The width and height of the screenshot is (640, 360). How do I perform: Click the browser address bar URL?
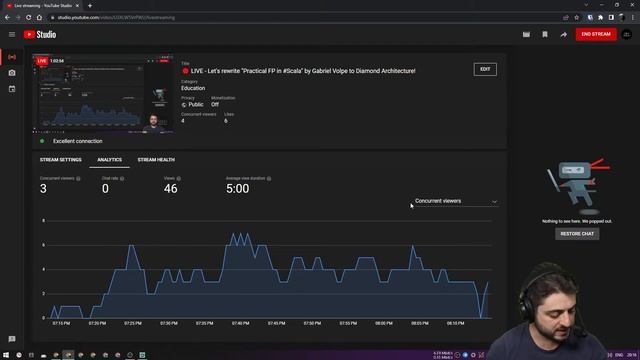[x=116, y=18]
